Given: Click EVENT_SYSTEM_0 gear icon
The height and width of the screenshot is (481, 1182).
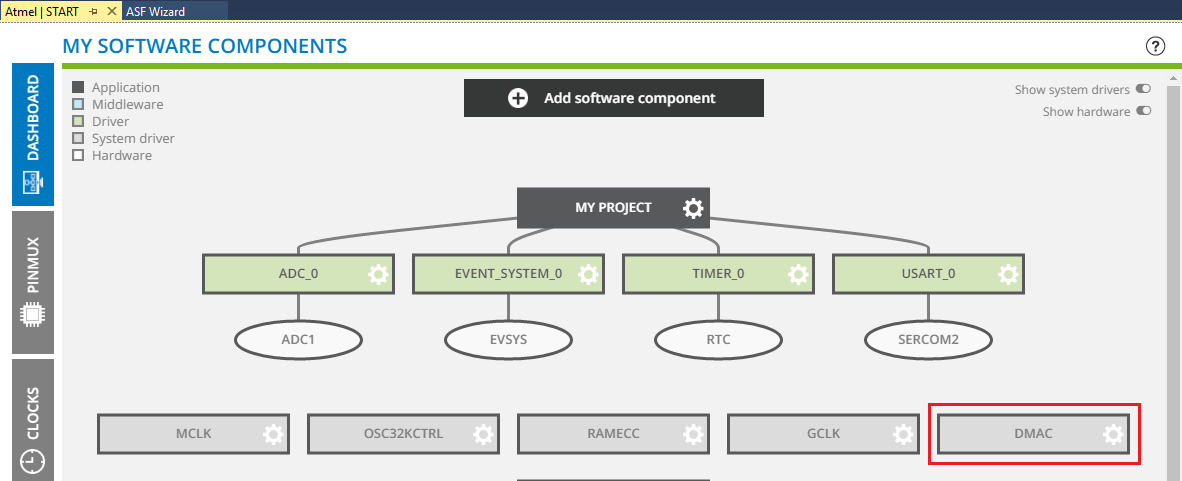Looking at the screenshot, I should [x=588, y=274].
